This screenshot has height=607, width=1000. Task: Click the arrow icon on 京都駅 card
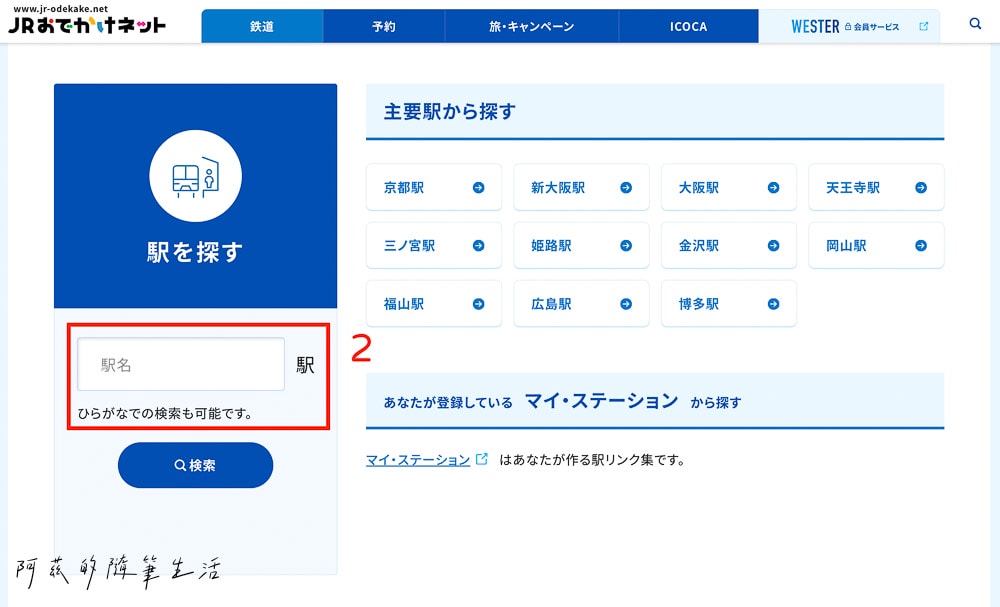(478, 187)
